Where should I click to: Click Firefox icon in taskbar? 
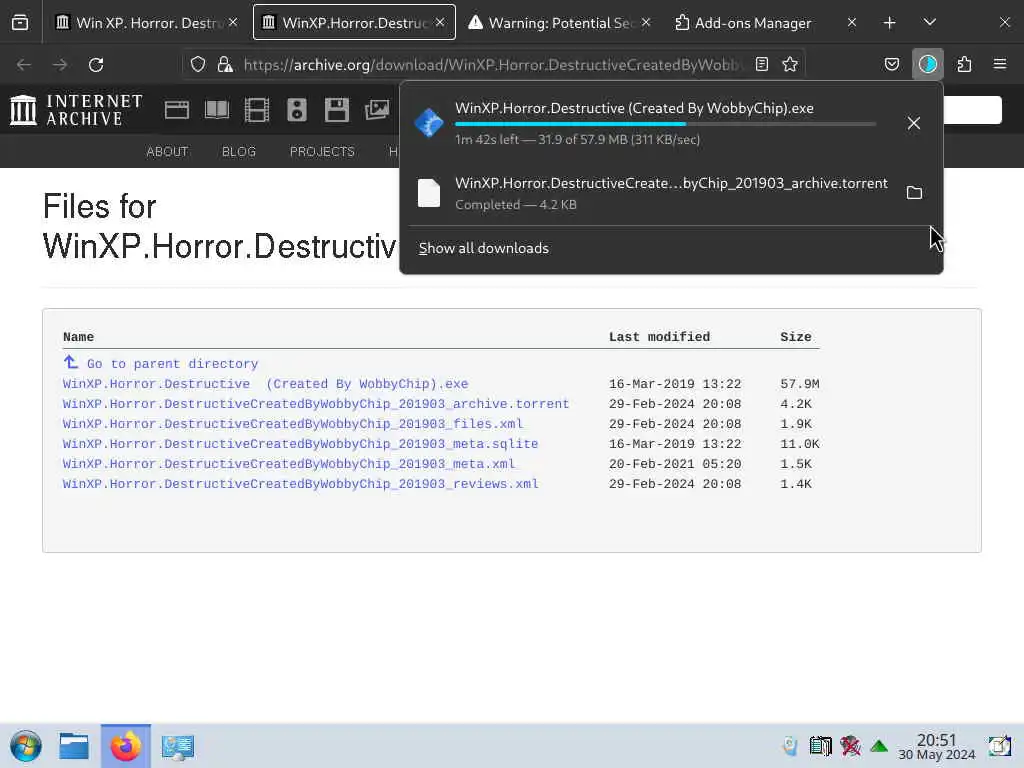[x=125, y=746]
